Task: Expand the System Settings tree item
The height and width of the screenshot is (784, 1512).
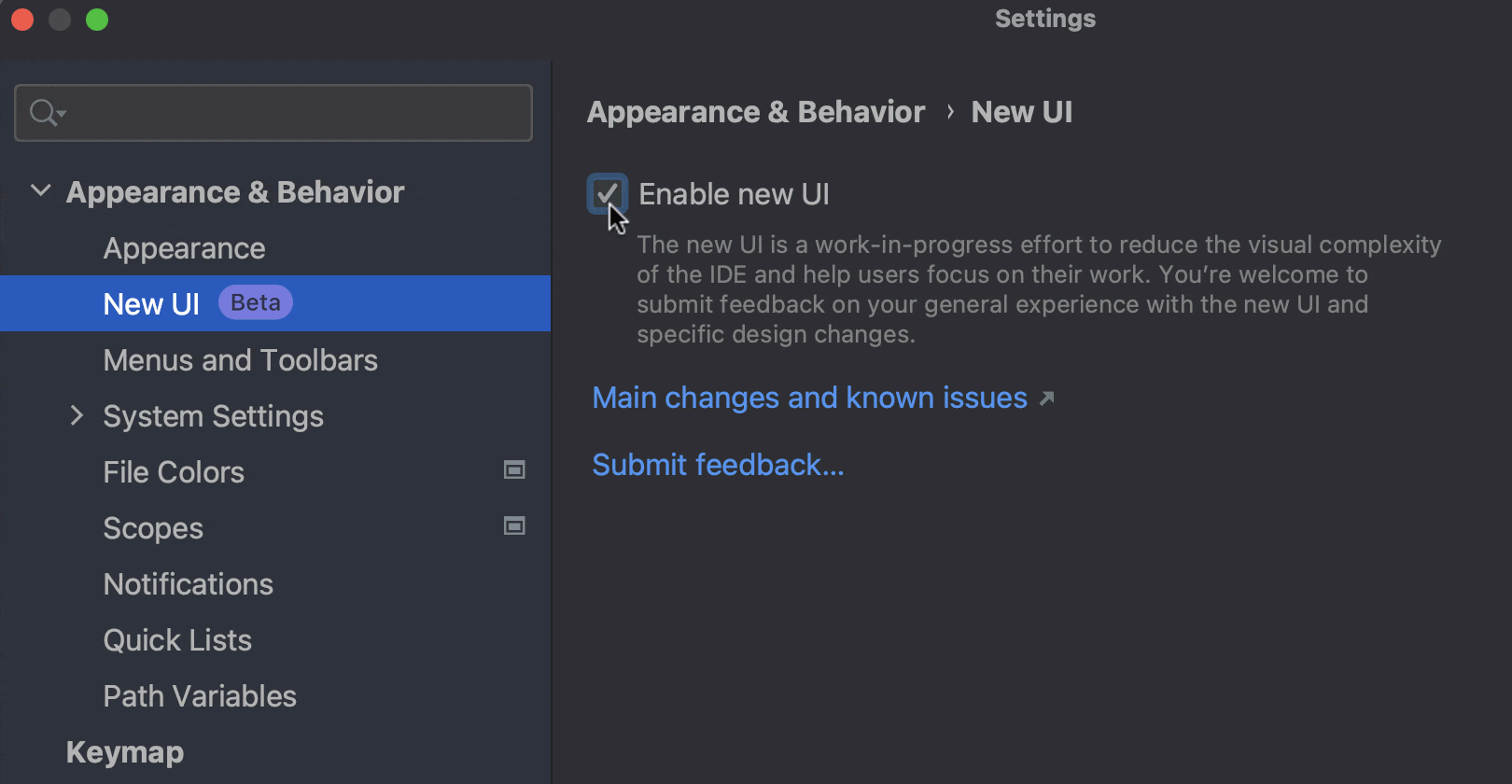Action: click(77, 416)
